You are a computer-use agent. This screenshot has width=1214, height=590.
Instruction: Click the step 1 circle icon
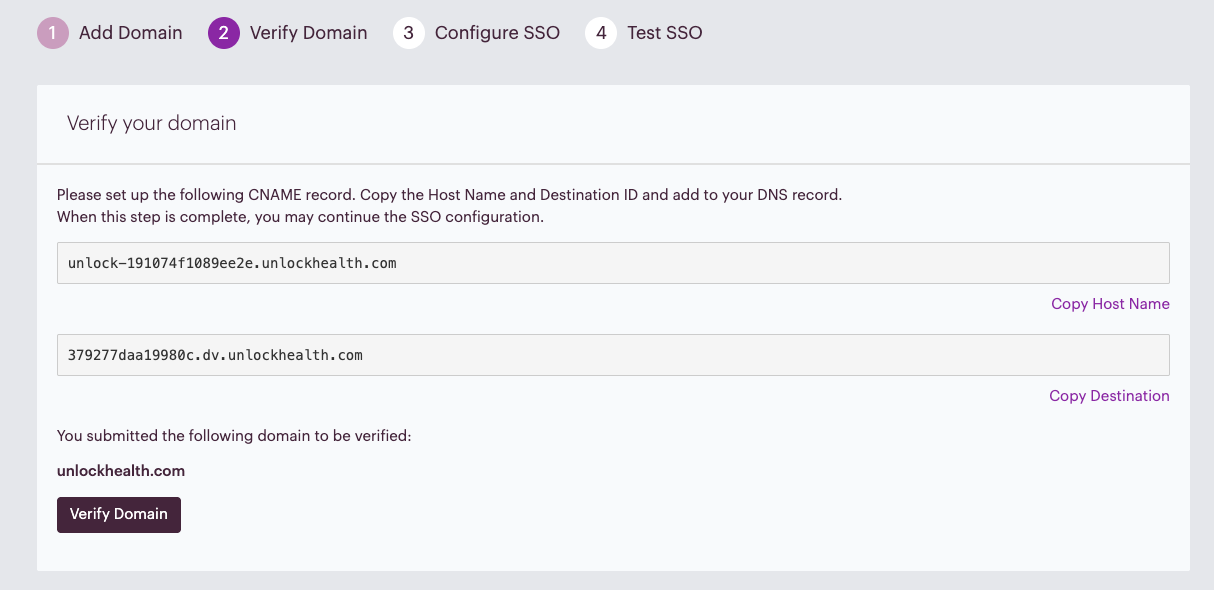point(53,33)
